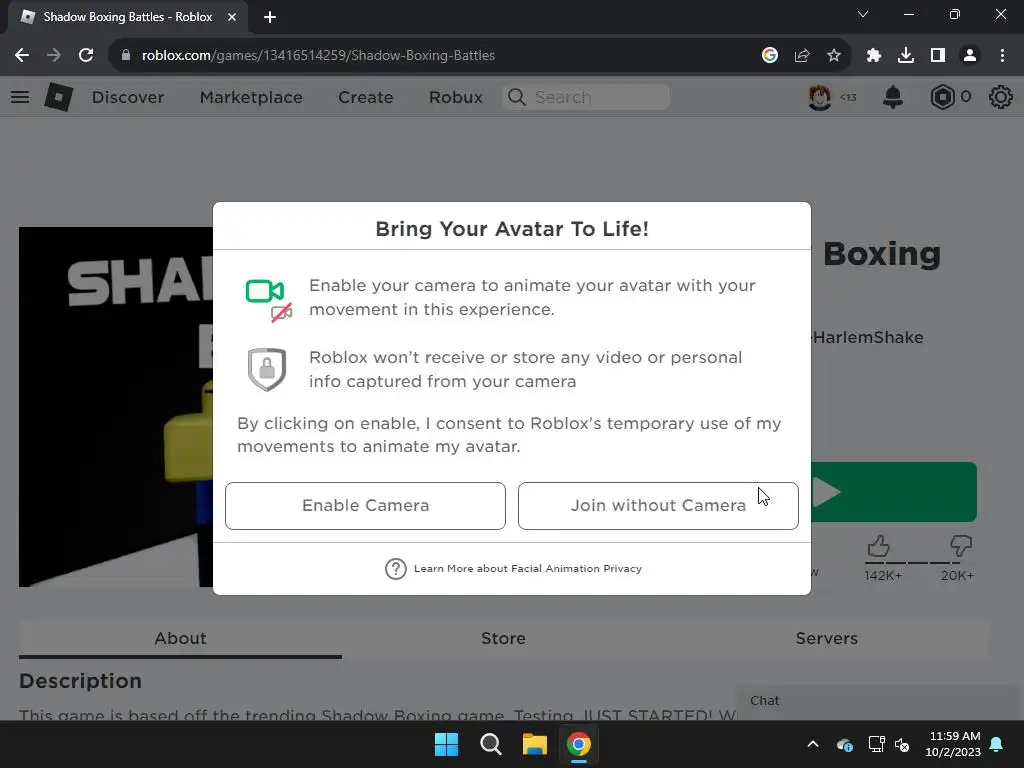Choose Join without Camera
The height and width of the screenshot is (768, 1024).
(658, 505)
